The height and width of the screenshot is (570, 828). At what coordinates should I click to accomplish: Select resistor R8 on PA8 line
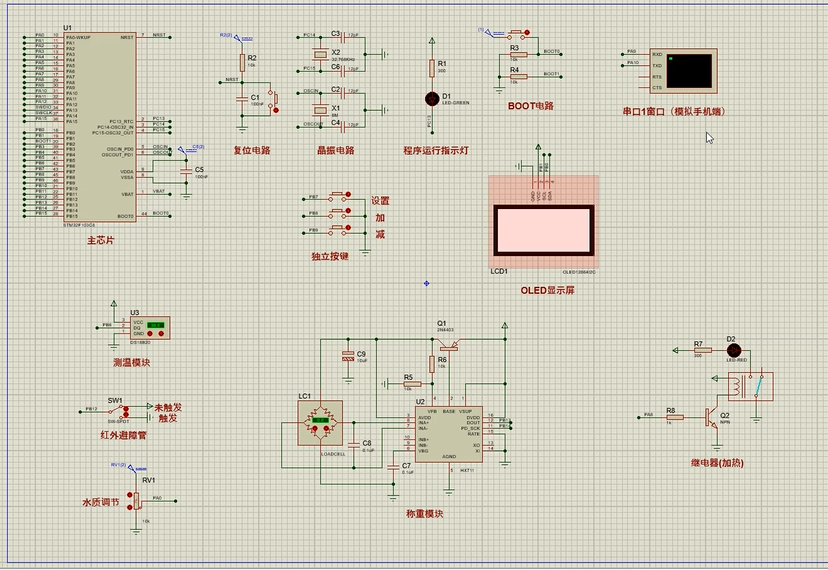pos(675,417)
